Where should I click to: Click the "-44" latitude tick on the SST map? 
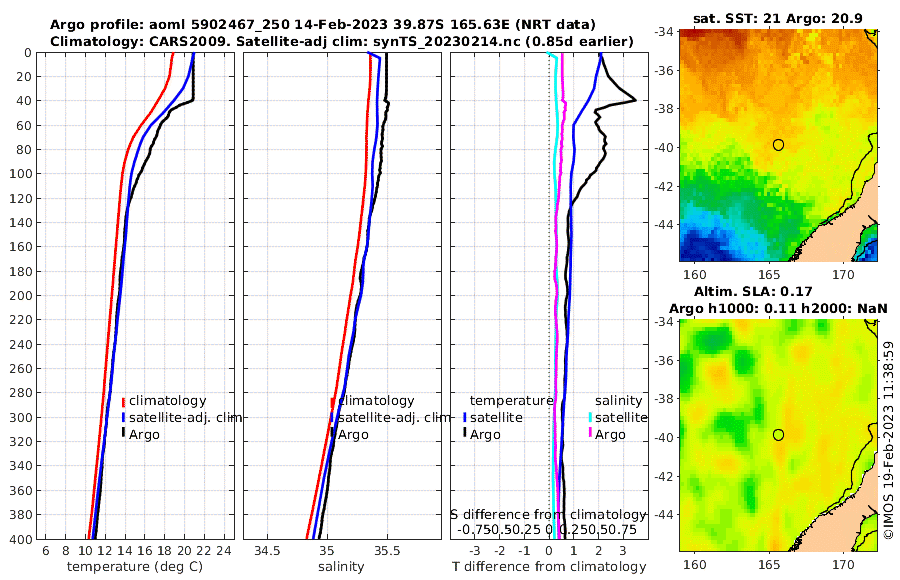pos(665,225)
